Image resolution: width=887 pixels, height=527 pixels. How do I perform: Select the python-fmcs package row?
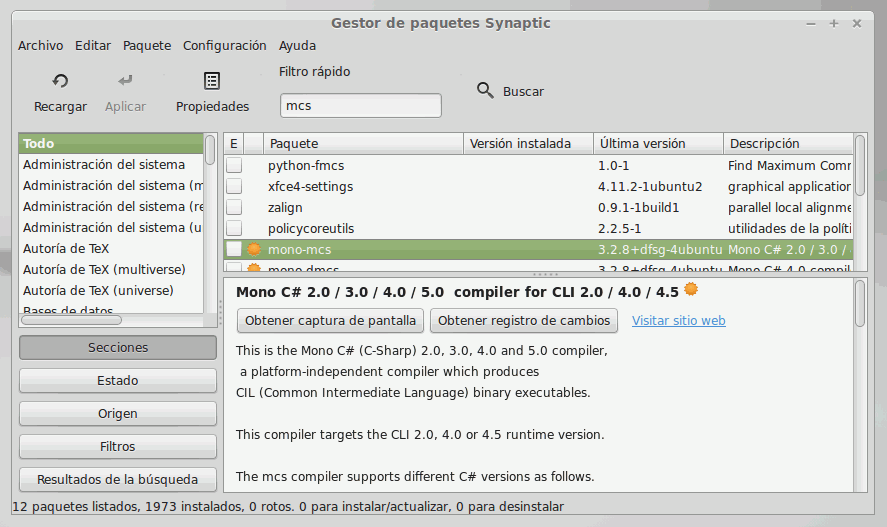click(538, 165)
